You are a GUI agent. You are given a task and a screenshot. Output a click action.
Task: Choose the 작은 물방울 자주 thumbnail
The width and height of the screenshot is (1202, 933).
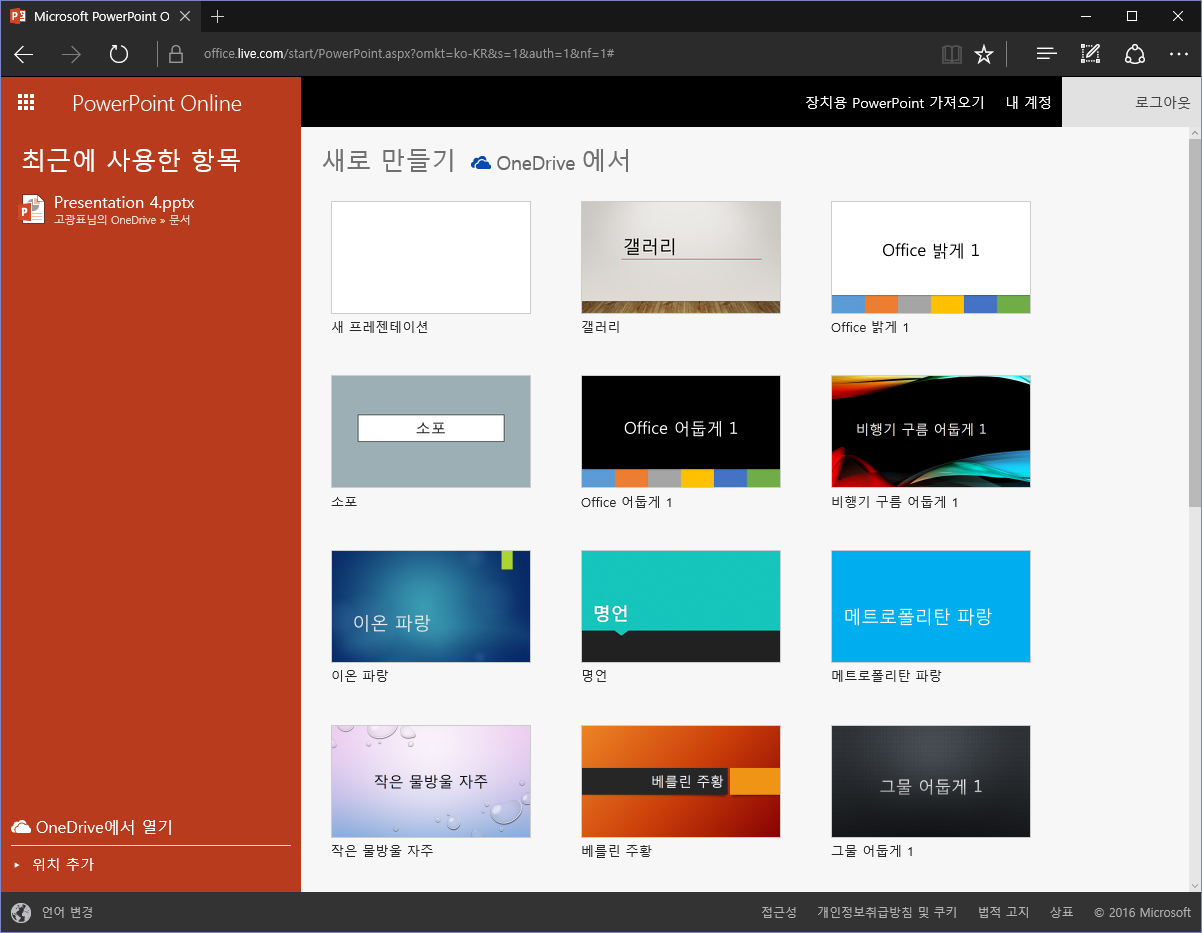coord(431,781)
